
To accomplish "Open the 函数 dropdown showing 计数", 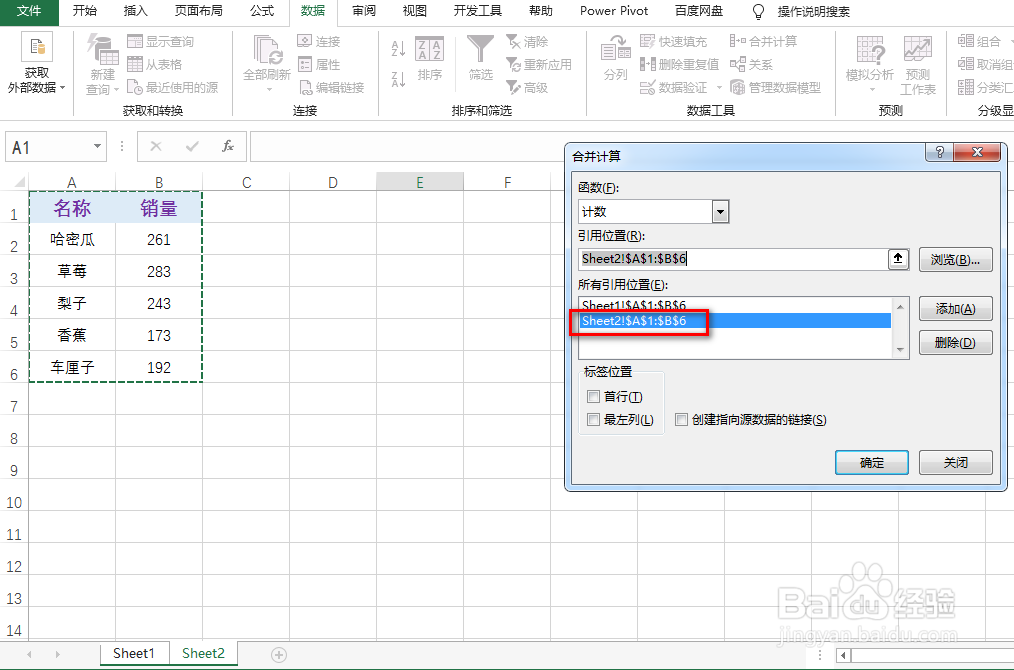I will [721, 212].
